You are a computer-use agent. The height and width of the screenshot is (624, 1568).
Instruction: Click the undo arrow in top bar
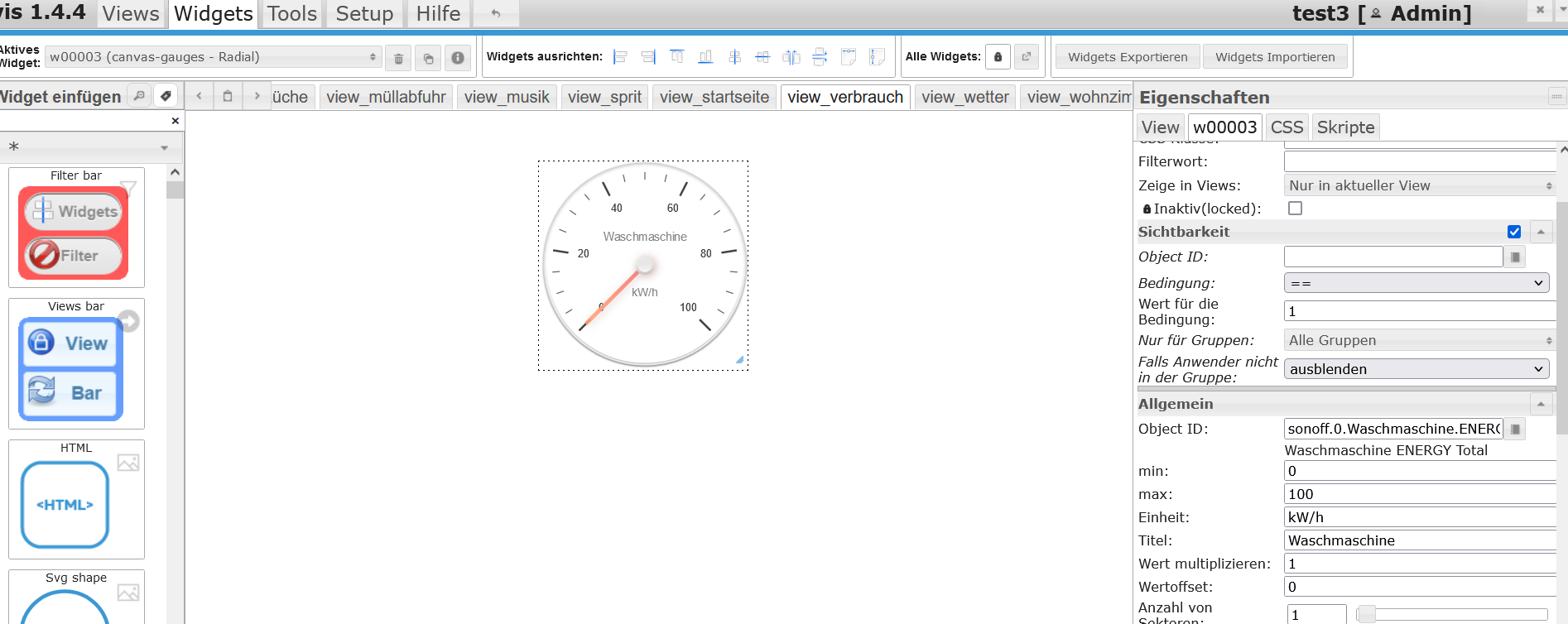496,13
